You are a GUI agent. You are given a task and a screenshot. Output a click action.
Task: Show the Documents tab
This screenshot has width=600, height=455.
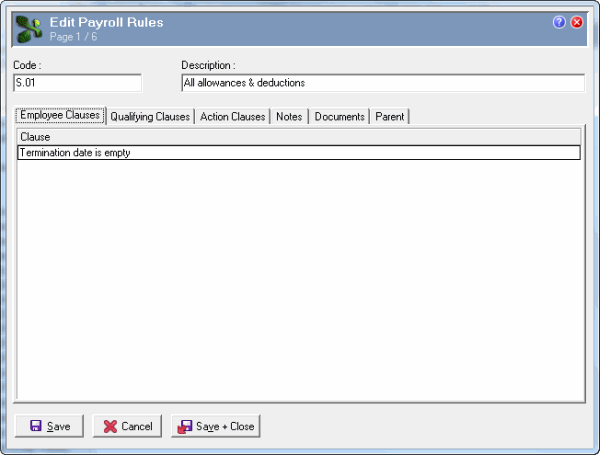click(x=339, y=117)
